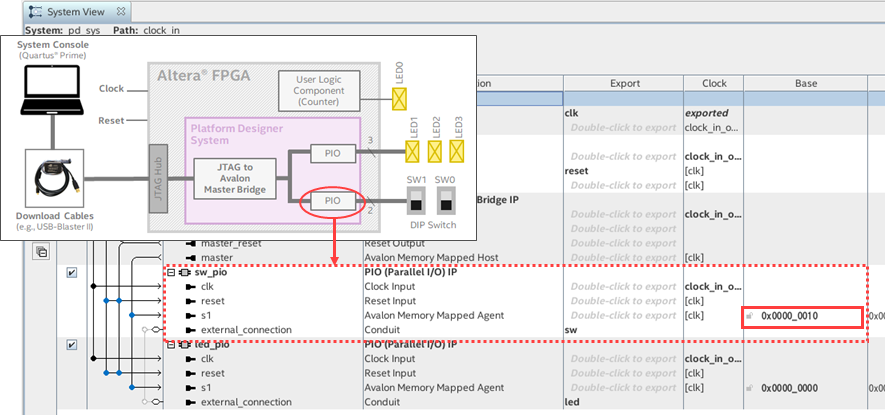Screen dimensions: 885x415
Task: Click the LED0 yellow pin symbol
Action: tap(399, 98)
